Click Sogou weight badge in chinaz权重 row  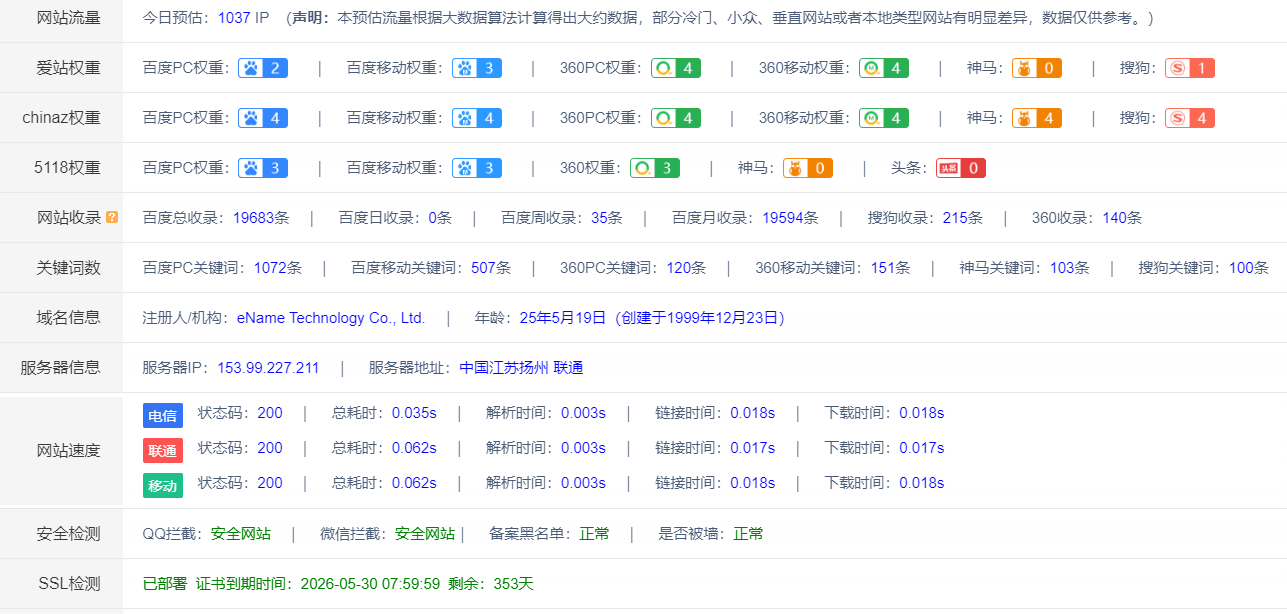click(x=1190, y=118)
